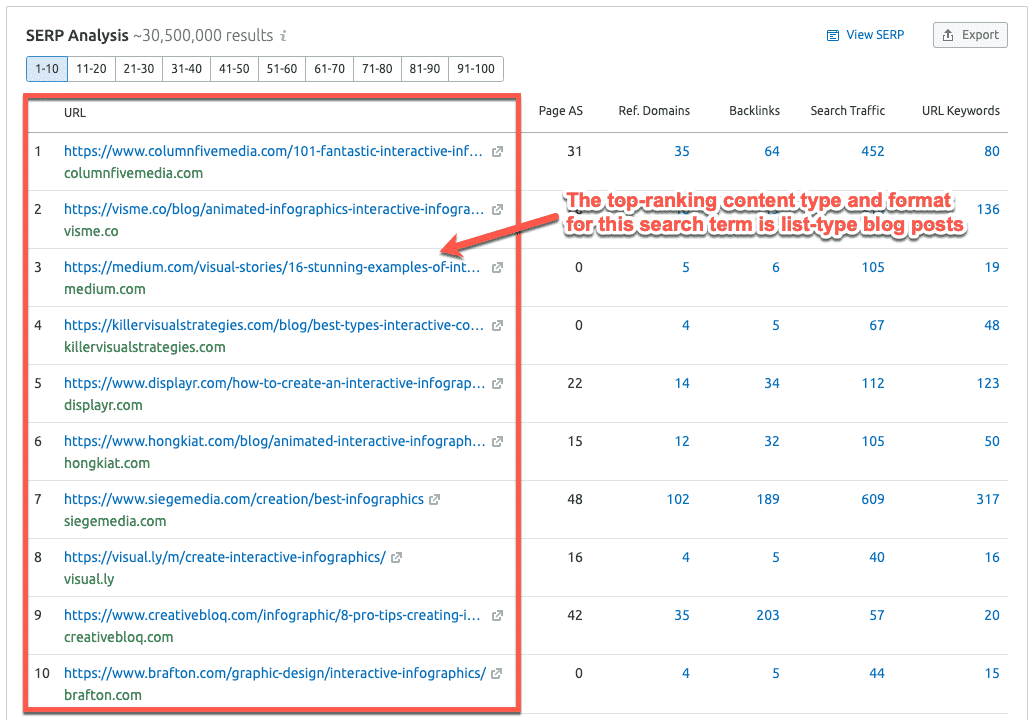Switch to the 11-20 results tab

point(91,69)
